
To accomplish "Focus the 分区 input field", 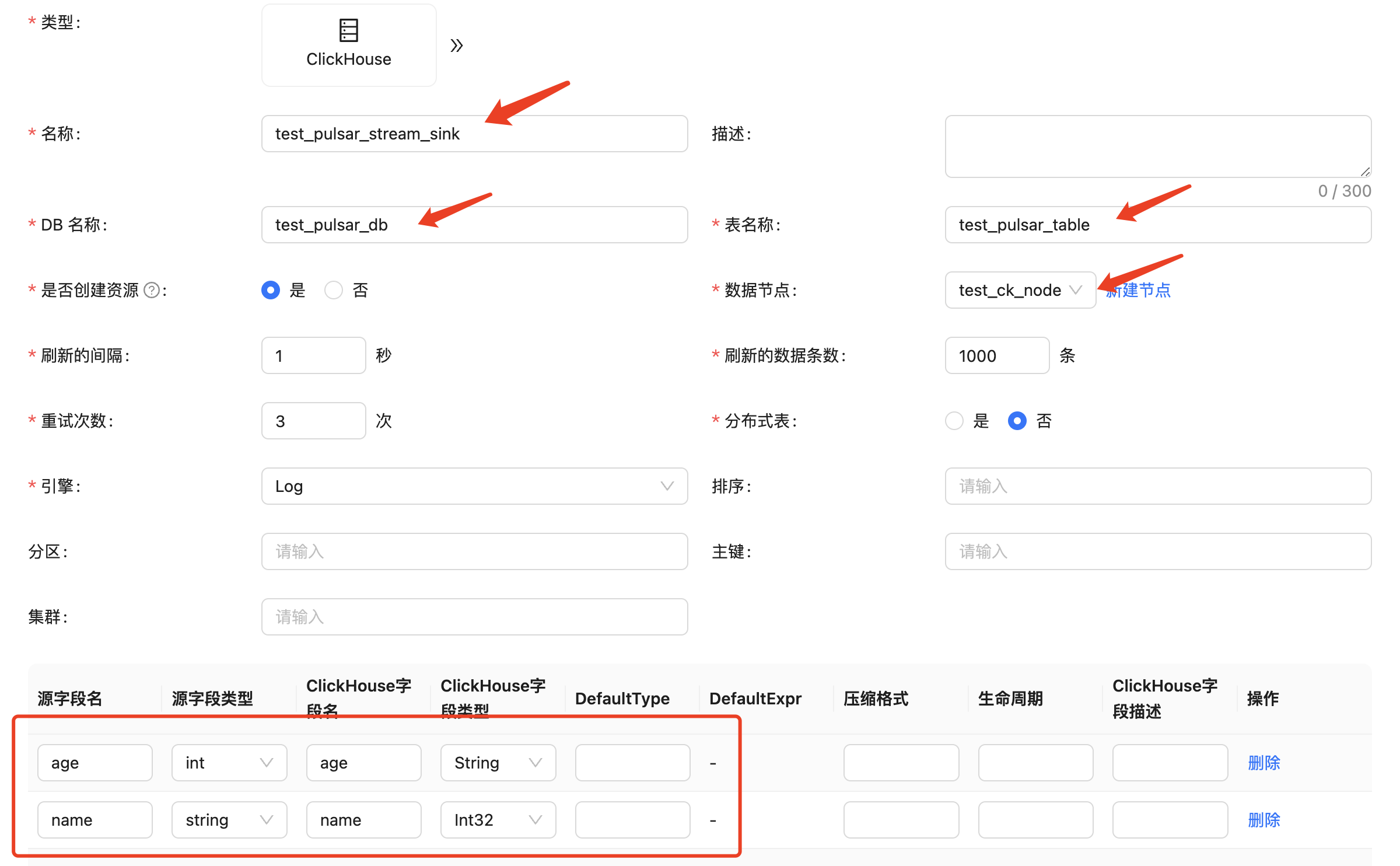I will click(x=474, y=551).
